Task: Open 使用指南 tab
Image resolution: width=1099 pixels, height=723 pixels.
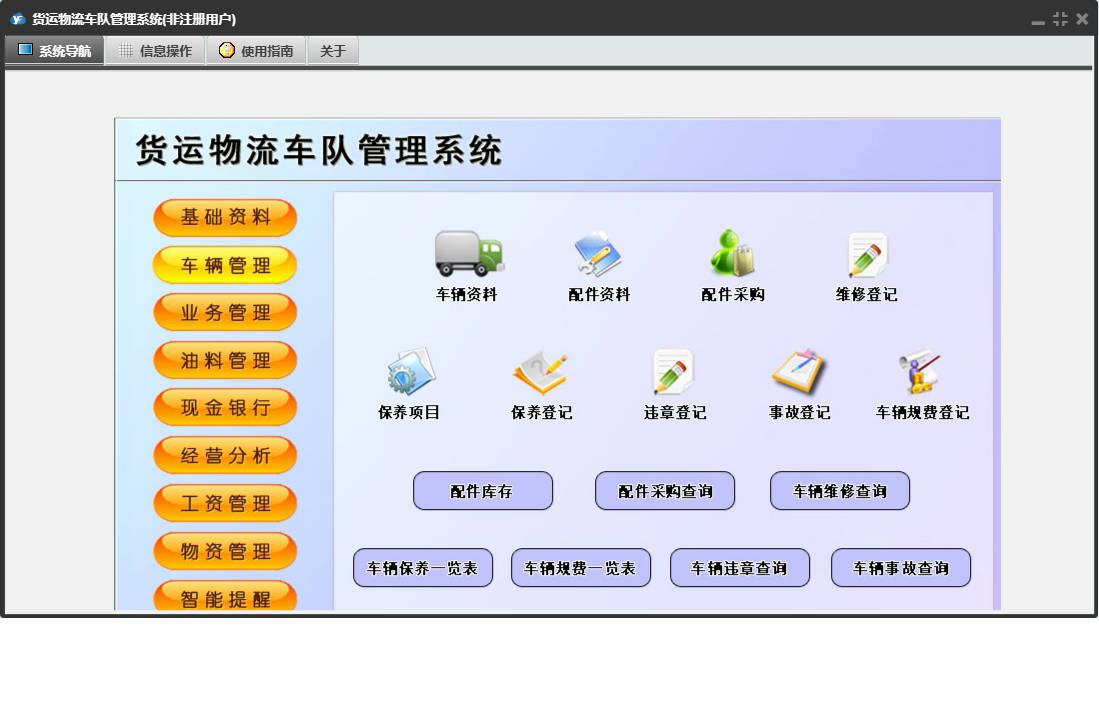Action: click(x=257, y=50)
